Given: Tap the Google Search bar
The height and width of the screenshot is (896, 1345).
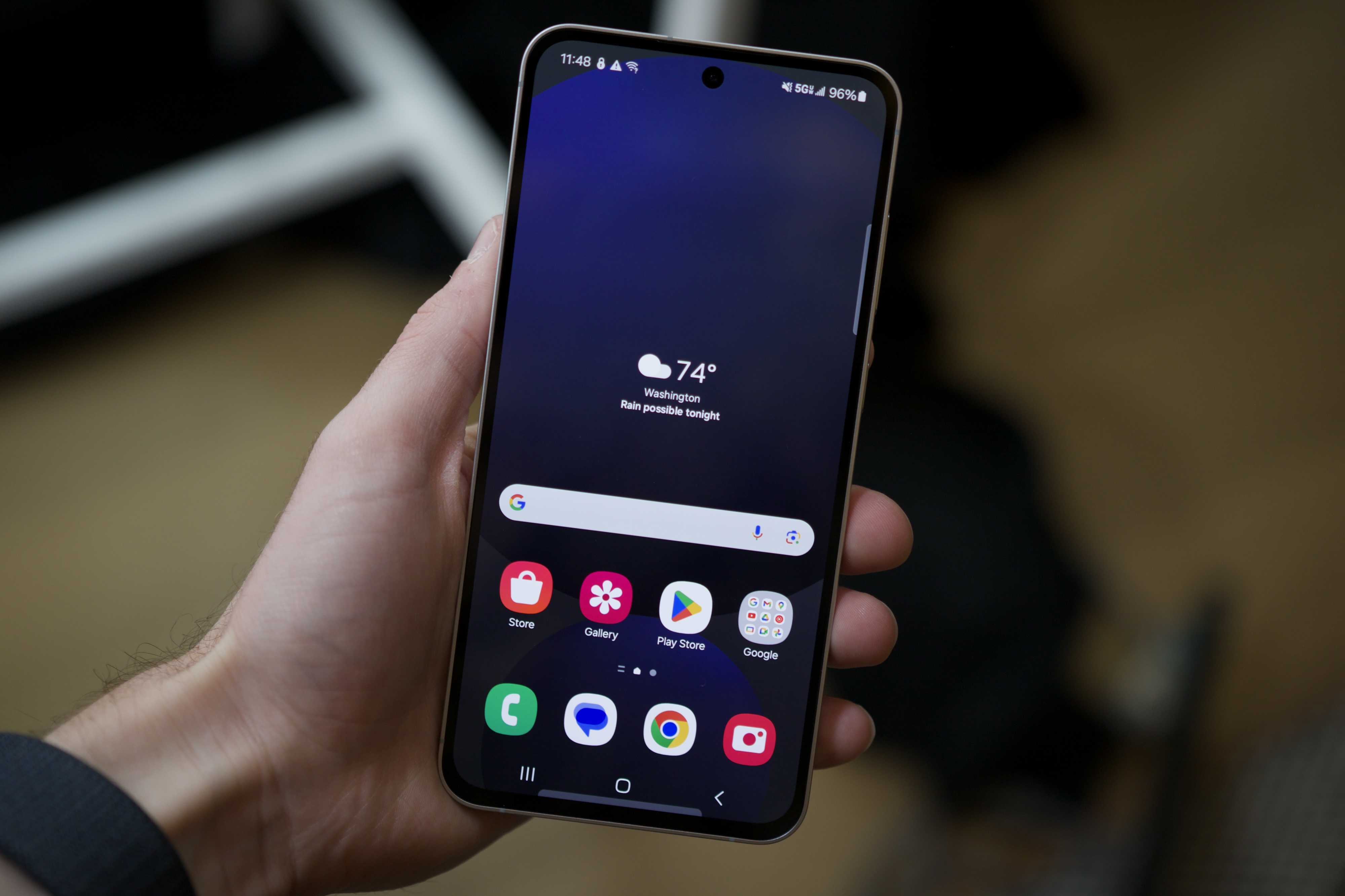Looking at the screenshot, I should [x=659, y=509].
